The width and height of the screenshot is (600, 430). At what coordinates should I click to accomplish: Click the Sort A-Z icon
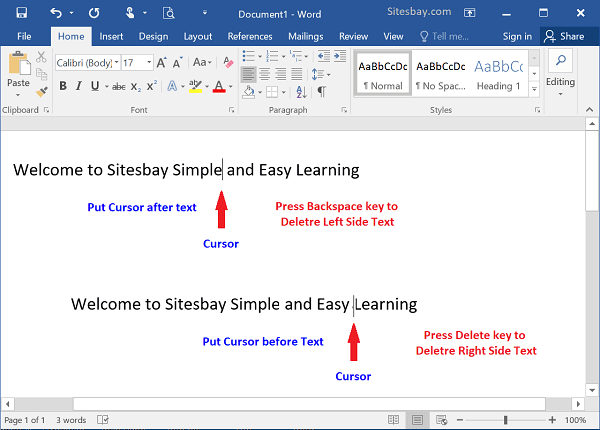pos(301,92)
